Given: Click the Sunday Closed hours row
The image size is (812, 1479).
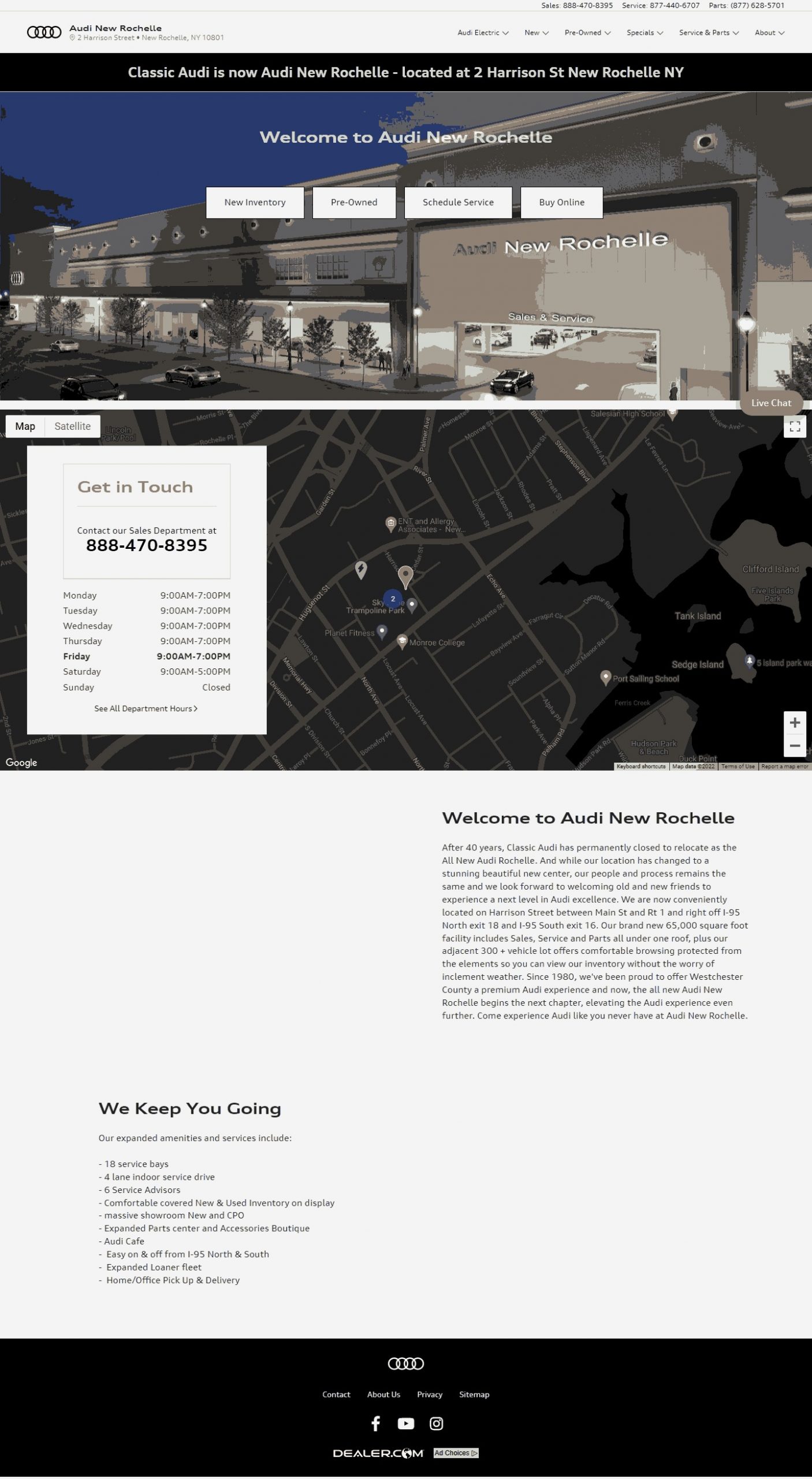Looking at the screenshot, I should point(147,688).
